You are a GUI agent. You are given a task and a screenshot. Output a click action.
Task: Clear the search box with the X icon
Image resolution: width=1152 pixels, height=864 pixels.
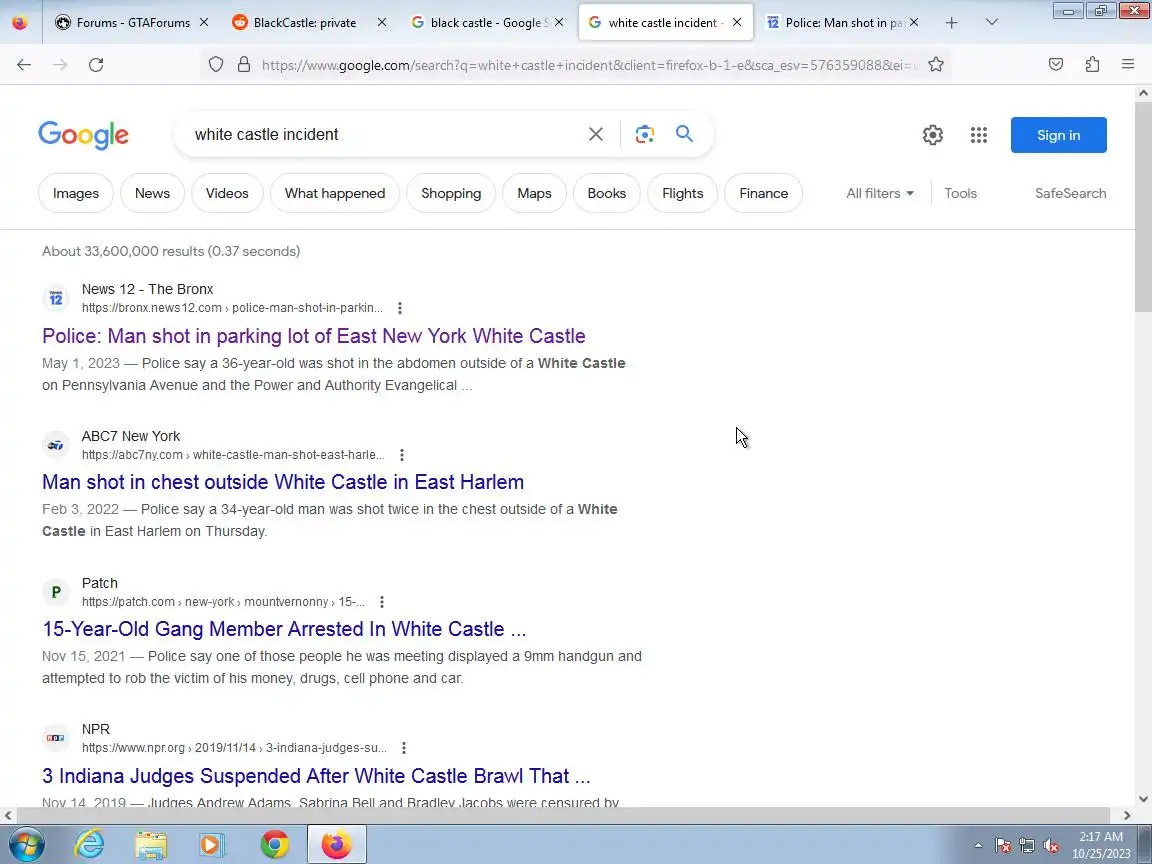click(x=596, y=134)
